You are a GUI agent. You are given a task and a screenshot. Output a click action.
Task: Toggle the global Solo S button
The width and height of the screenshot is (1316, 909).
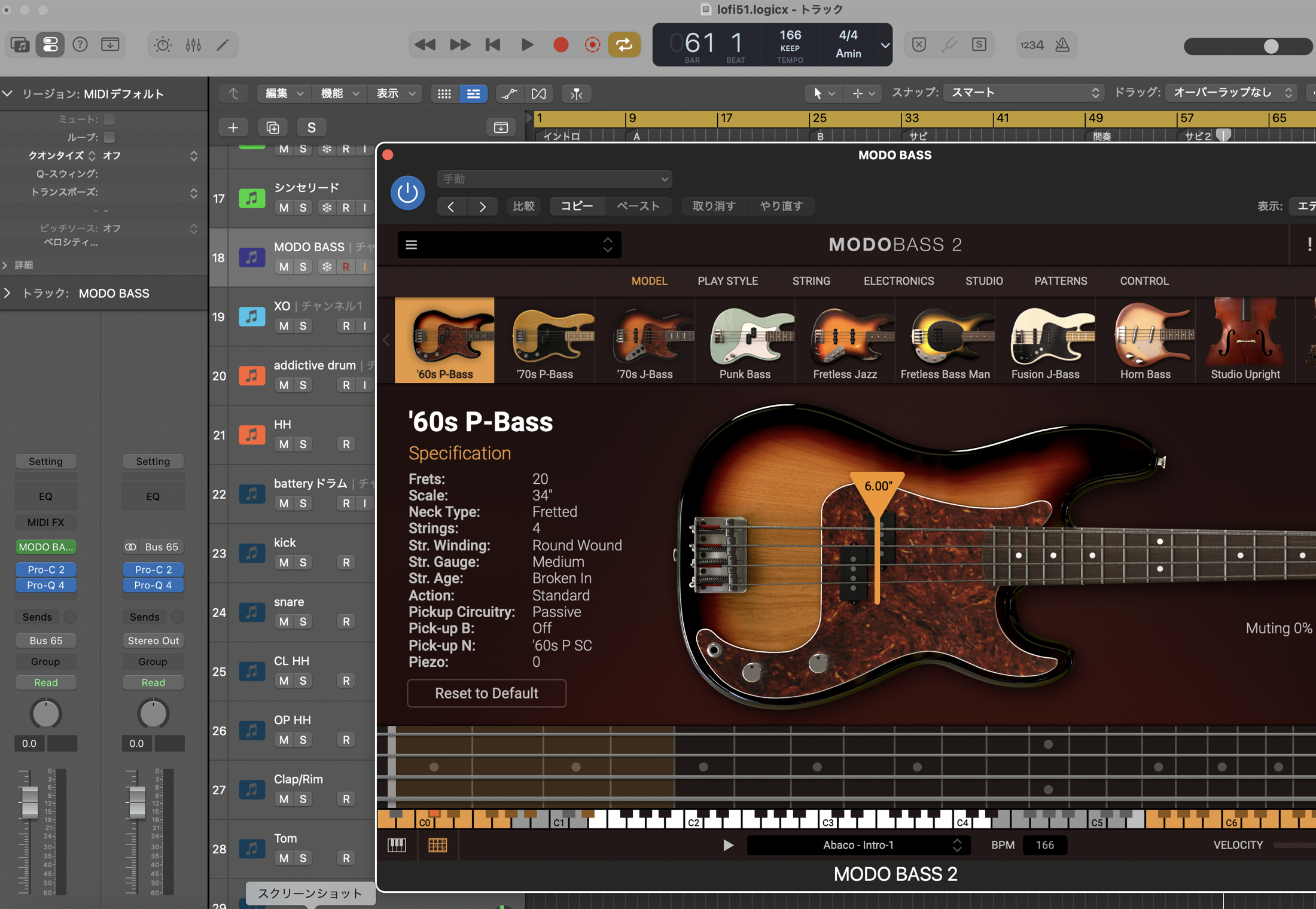[312, 127]
